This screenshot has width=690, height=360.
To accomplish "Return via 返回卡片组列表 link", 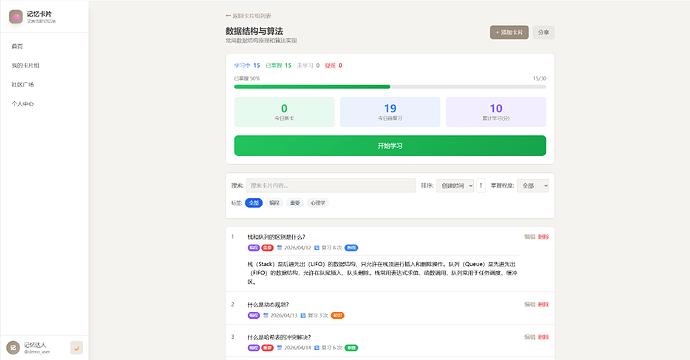I will (x=249, y=16).
